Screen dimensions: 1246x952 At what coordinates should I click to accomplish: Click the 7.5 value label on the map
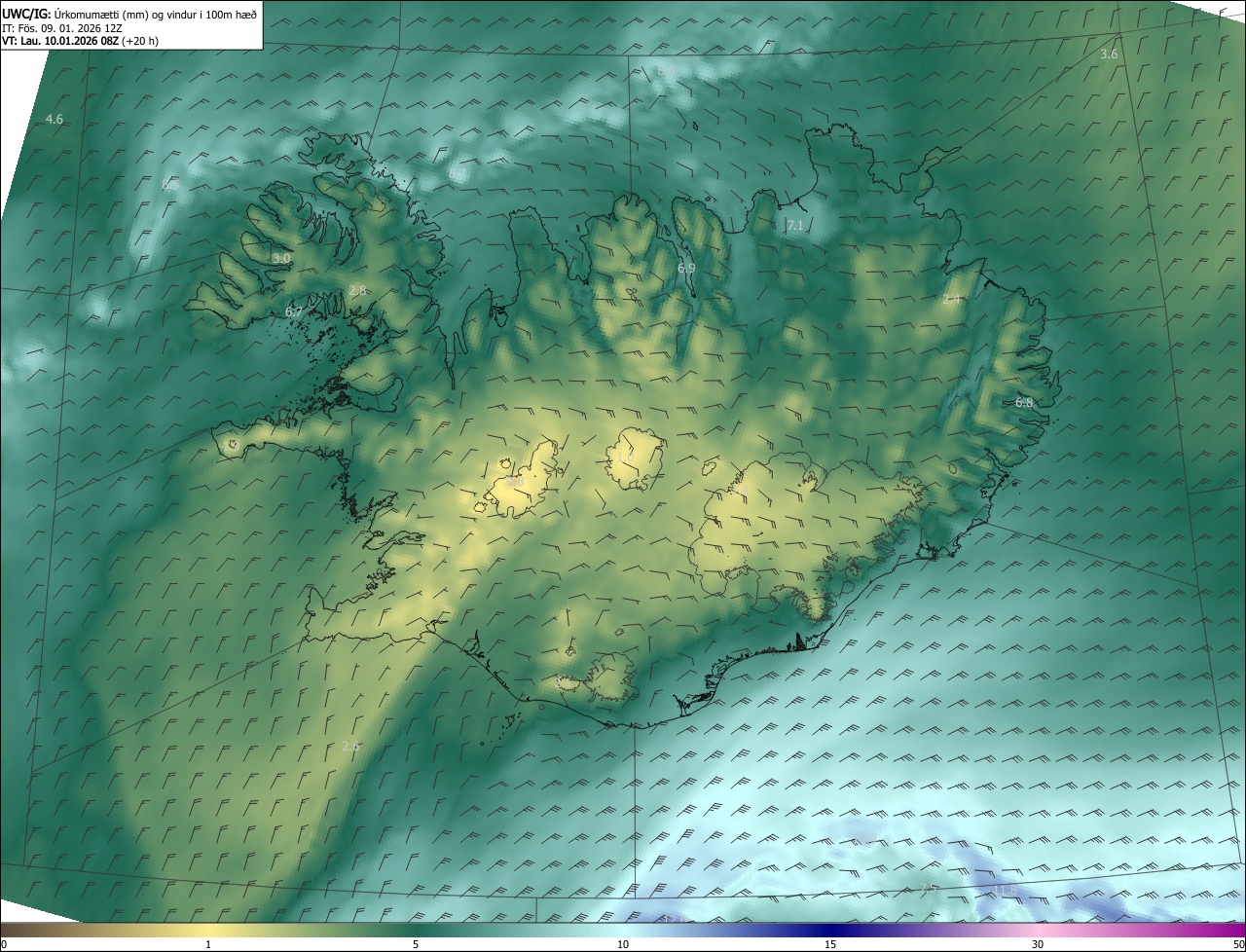(929, 889)
